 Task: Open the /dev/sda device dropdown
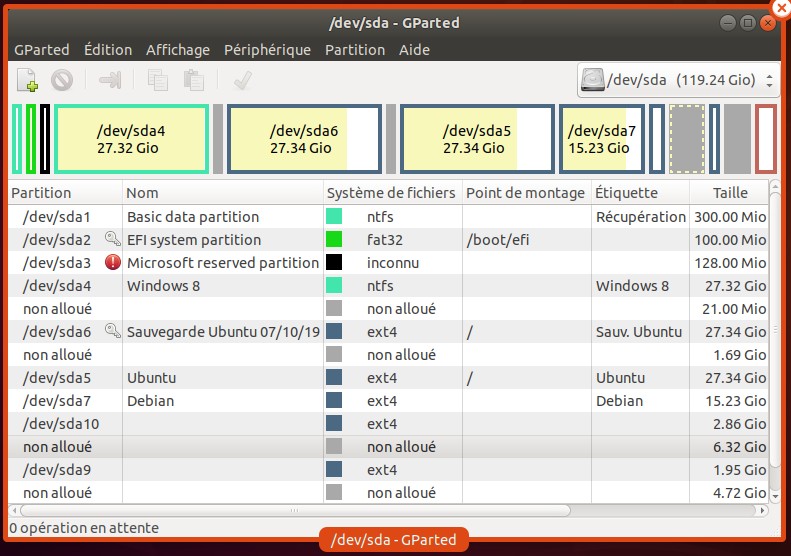coord(678,80)
